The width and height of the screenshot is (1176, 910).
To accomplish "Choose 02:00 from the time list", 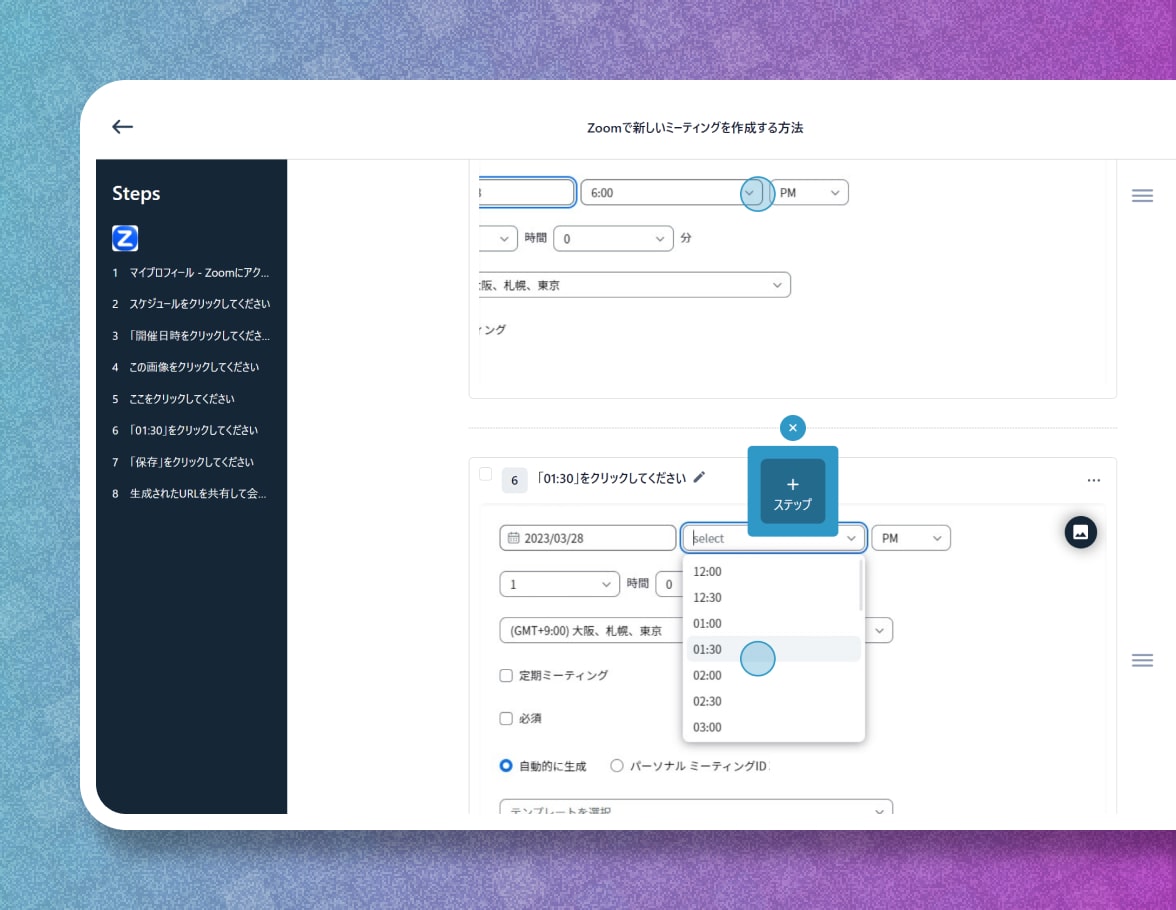I will pos(773,675).
